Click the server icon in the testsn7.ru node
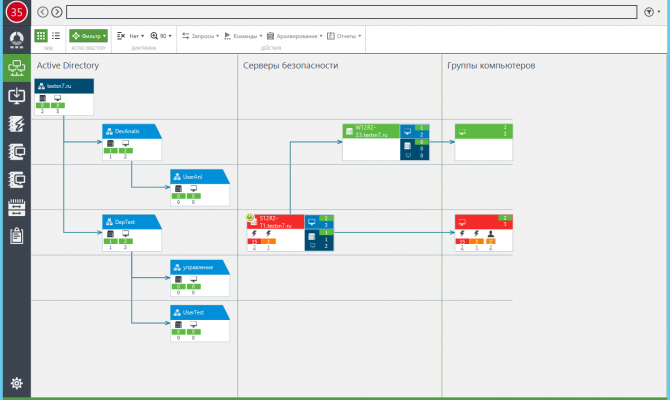 pyautogui.click(x=42, y=98)
